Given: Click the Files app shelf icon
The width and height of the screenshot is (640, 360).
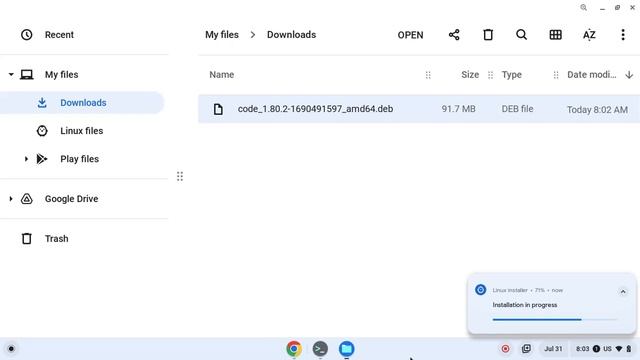Looking at the screenshot, I should [x=346, y=349].
